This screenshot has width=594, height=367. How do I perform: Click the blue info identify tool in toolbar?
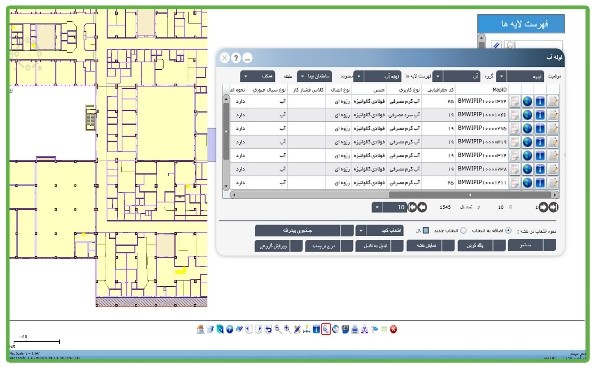(x=316, y=329)
